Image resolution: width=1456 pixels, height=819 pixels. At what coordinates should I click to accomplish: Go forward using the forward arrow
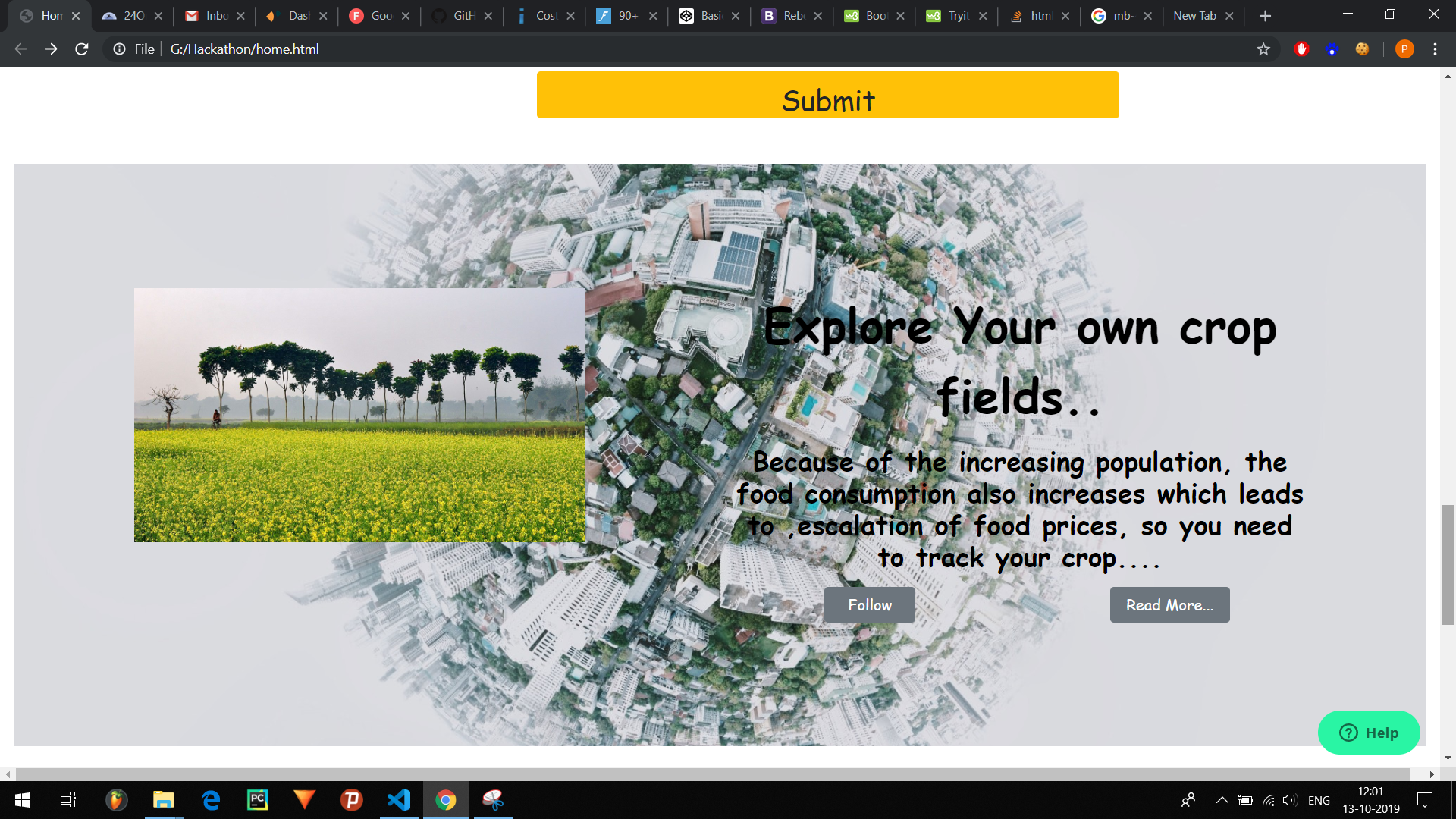51,49
